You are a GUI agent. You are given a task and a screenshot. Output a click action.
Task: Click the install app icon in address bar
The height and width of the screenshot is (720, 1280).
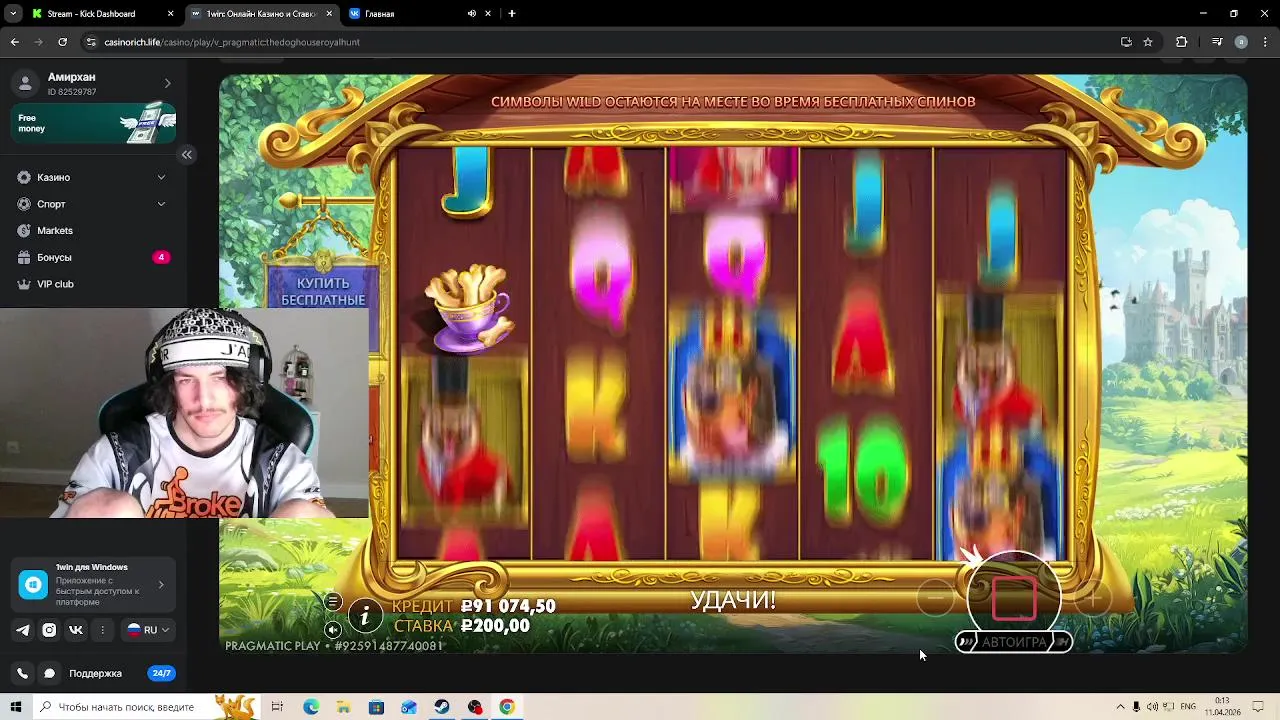tap(1126, 42)
